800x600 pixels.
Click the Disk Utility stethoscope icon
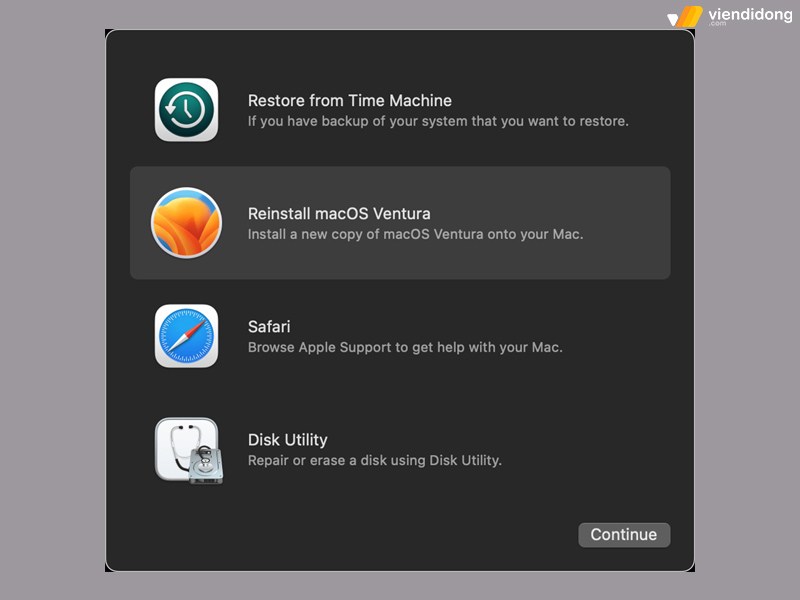pos(189,450)
